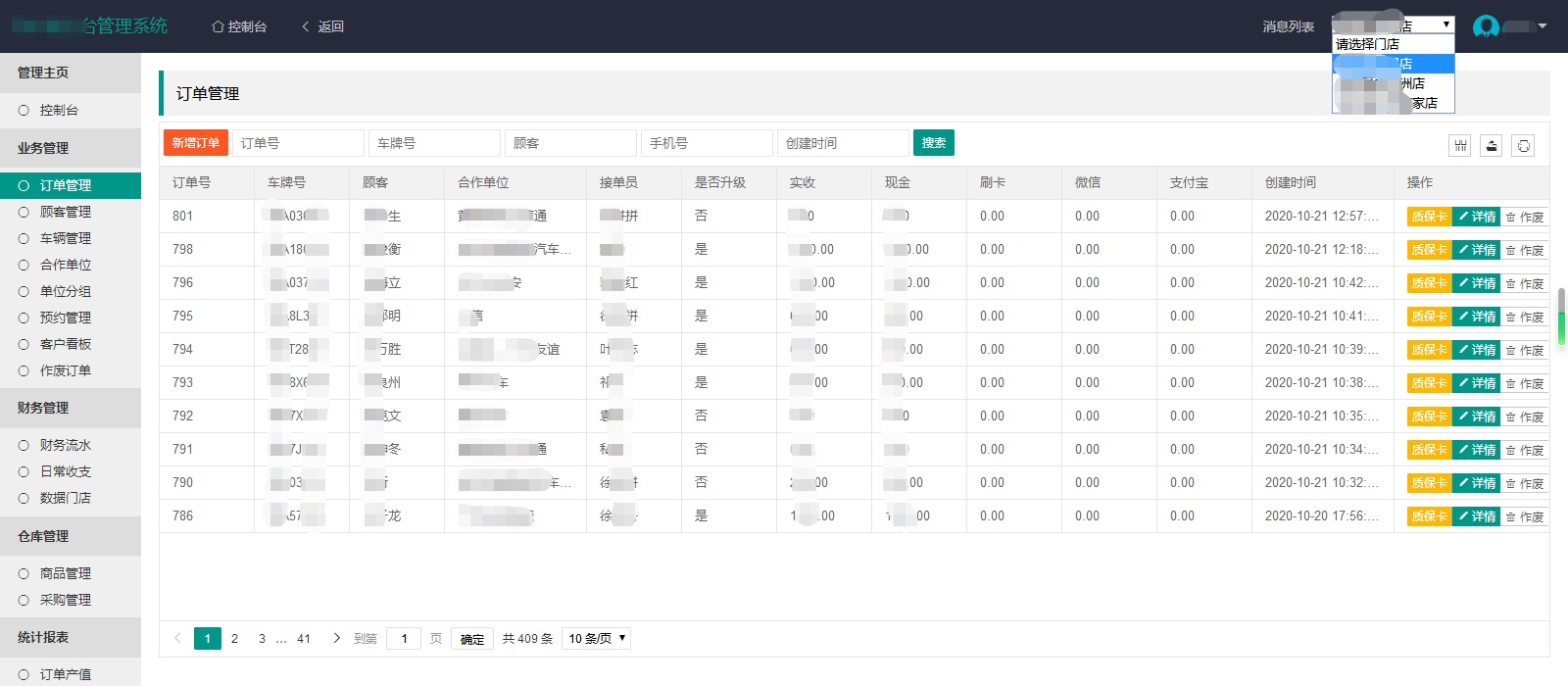This screenshot has width=1568, height=686.
Task: Expand the user account menu arrow
Action: [1543, 26]
